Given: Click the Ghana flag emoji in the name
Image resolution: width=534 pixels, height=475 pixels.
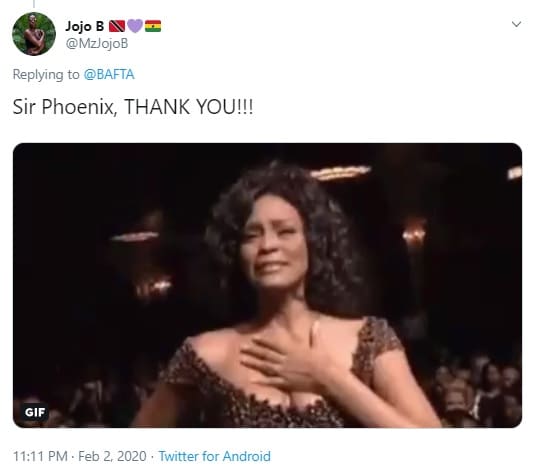Looking at the screenshot, I should (x=153, y=26).
